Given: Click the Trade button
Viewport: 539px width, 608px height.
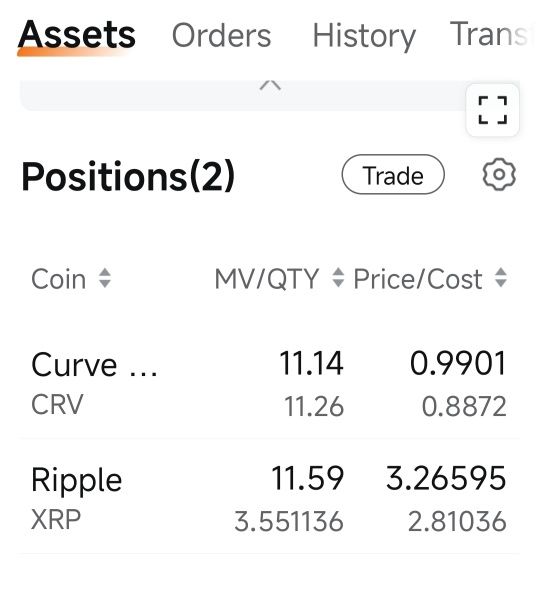Looking at the screenshot, I should [393, 174].
